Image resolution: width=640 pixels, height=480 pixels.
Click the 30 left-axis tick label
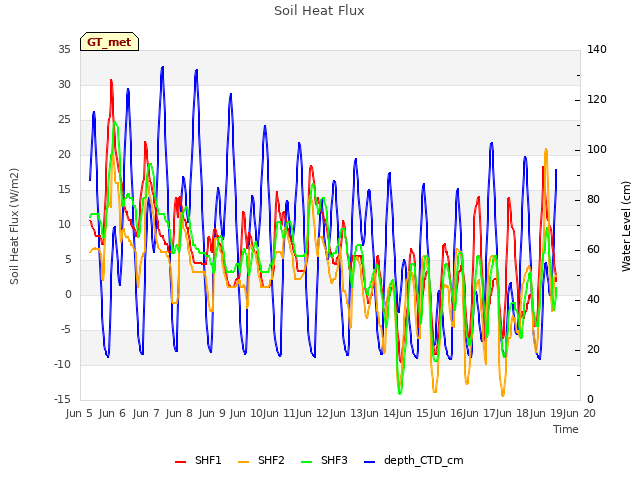click(x=64, y=84)
